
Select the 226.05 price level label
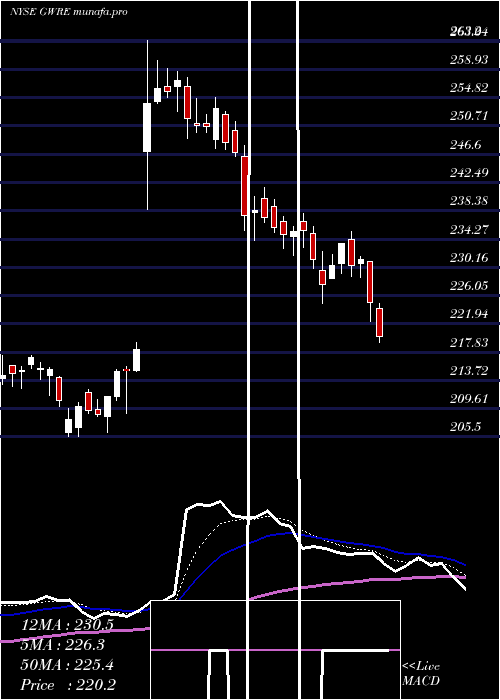point(469,286)
